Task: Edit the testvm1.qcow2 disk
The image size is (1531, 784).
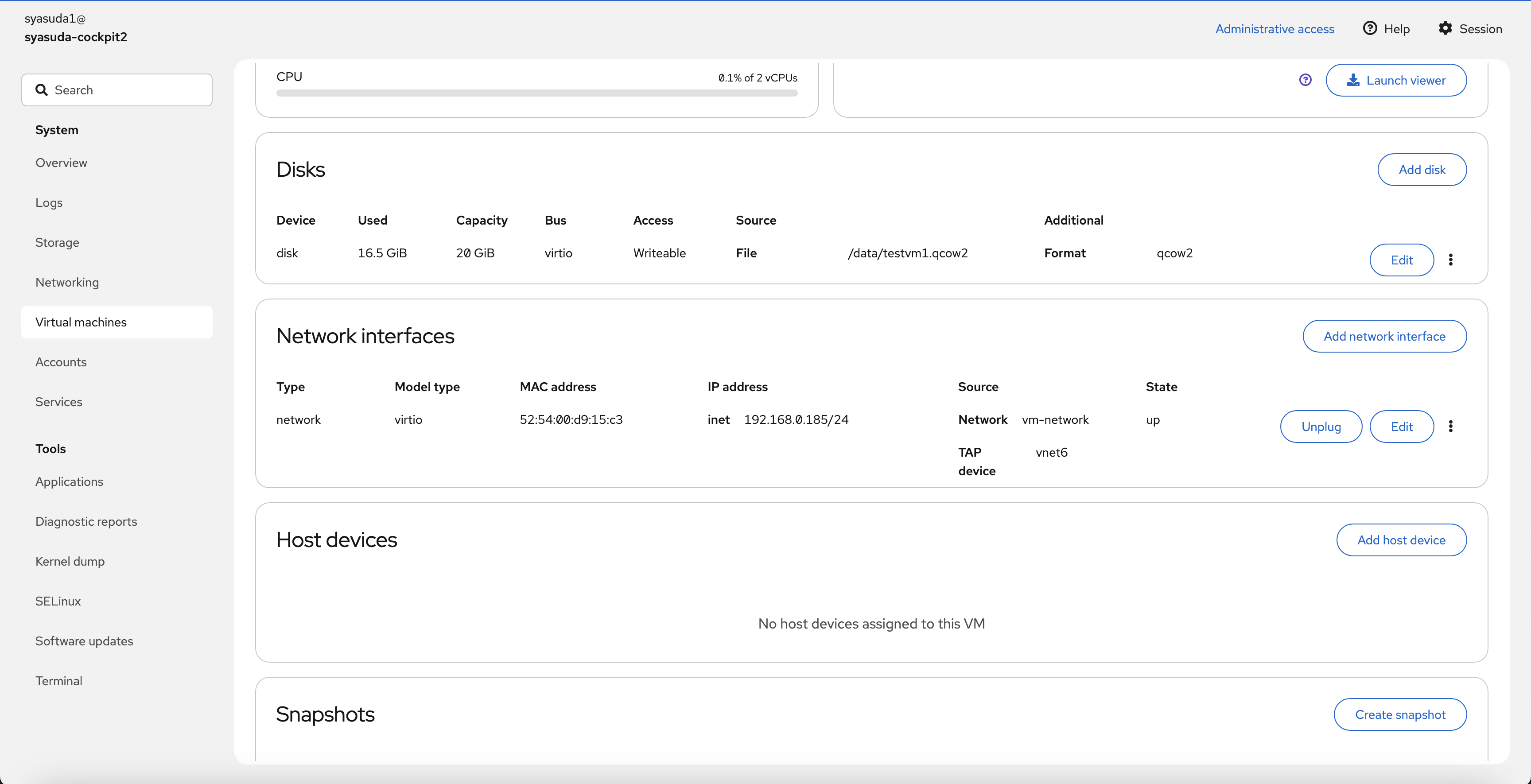Action: (x=1402, y=260)
